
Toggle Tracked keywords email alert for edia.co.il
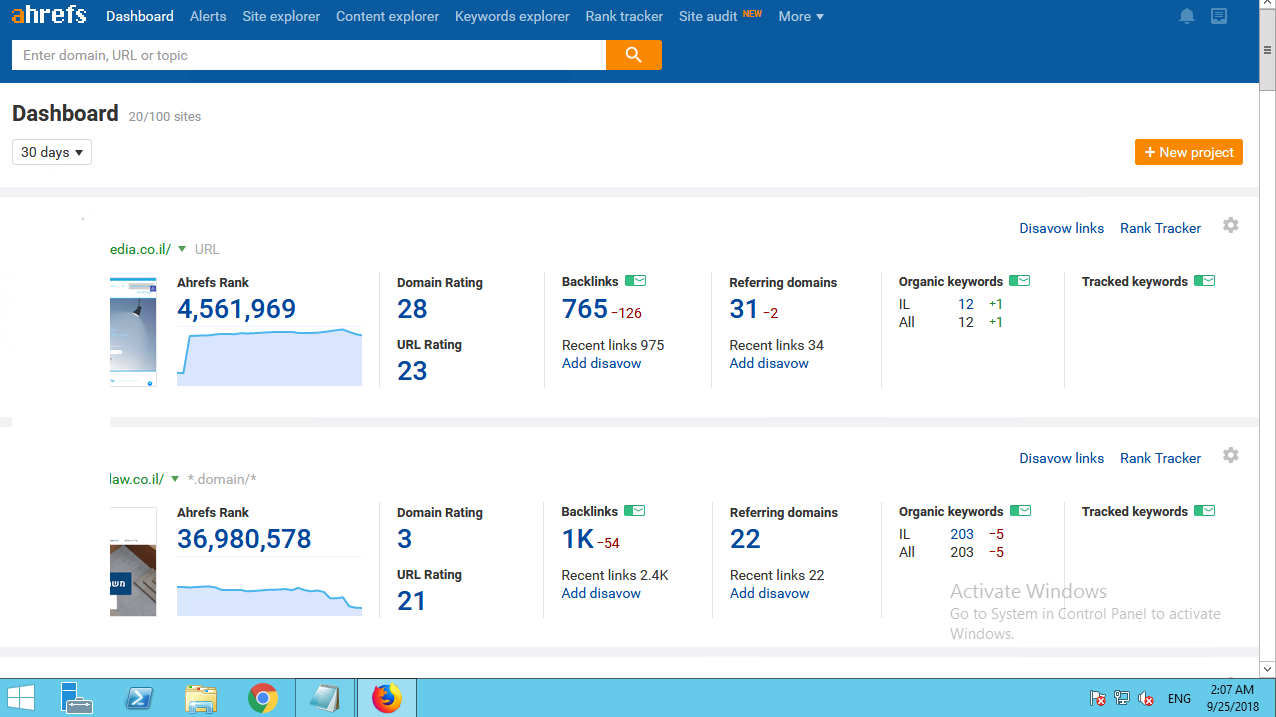click(x=1205, y=281)
